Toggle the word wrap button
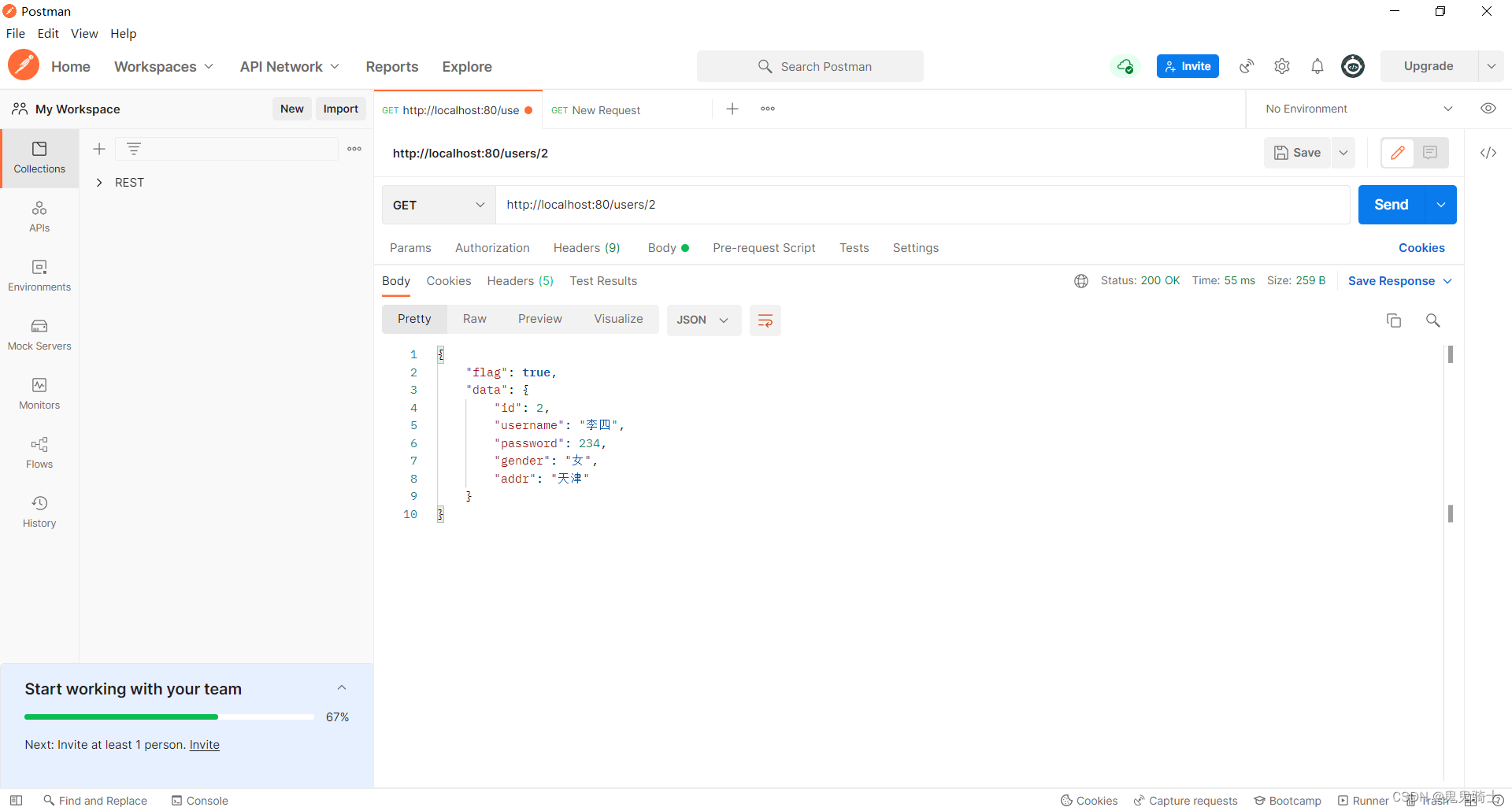Screen dimensions: 1512x811 (x=765, y=320)
